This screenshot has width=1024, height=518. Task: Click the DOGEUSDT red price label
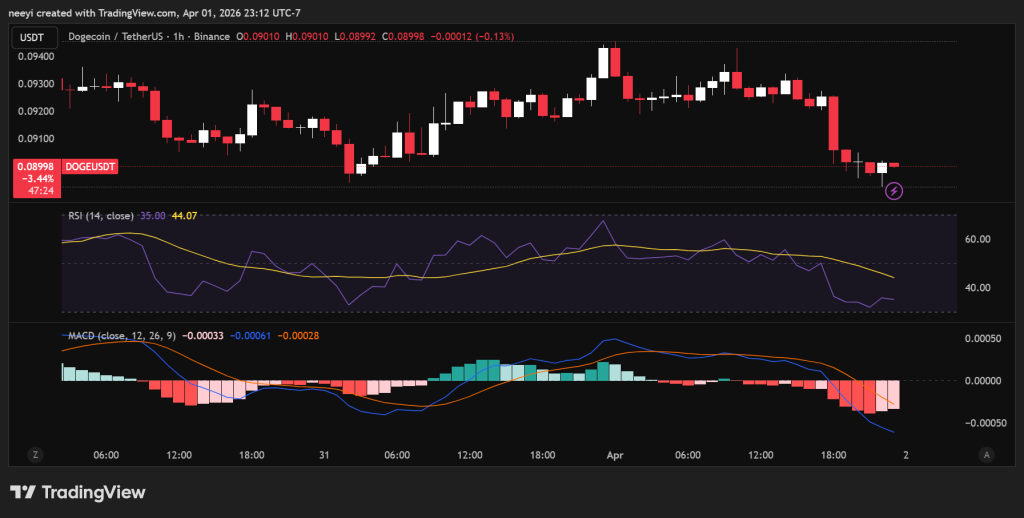[x=90, y=166]
